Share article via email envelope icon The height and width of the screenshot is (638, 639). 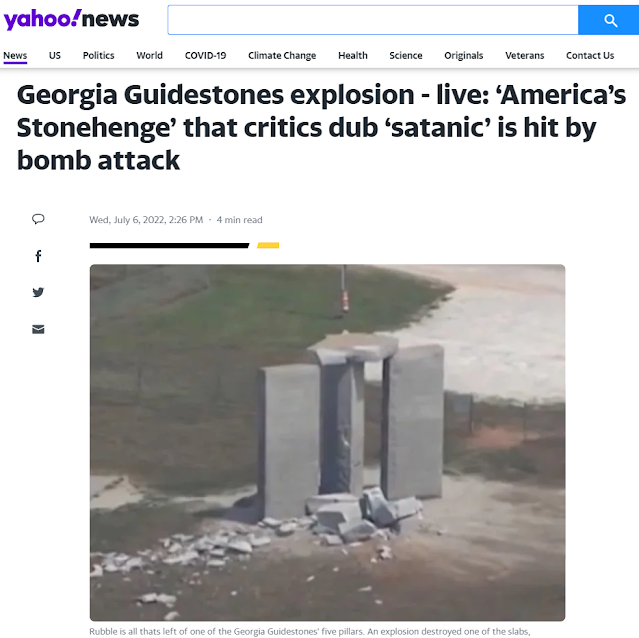coord(38,329)
